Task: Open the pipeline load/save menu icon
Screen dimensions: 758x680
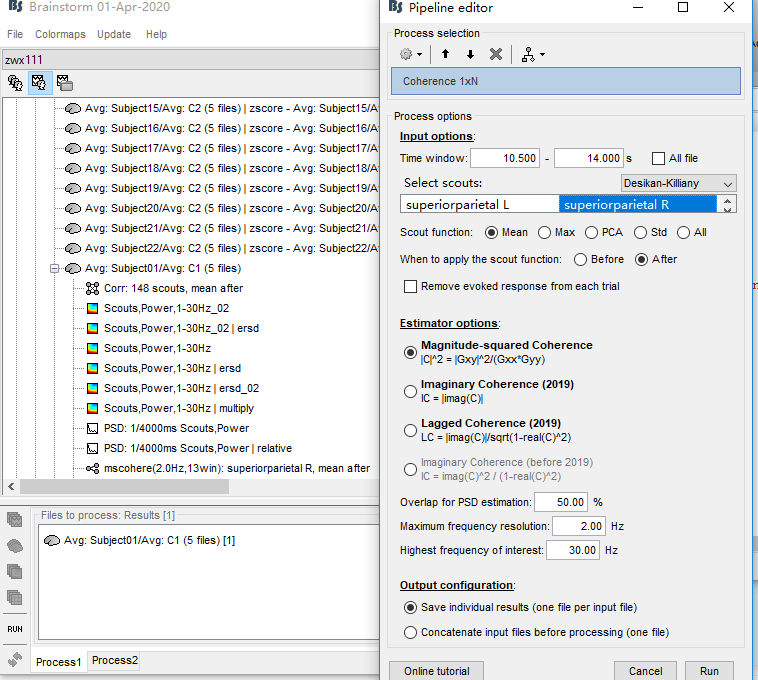Action: tap(533, 55)
